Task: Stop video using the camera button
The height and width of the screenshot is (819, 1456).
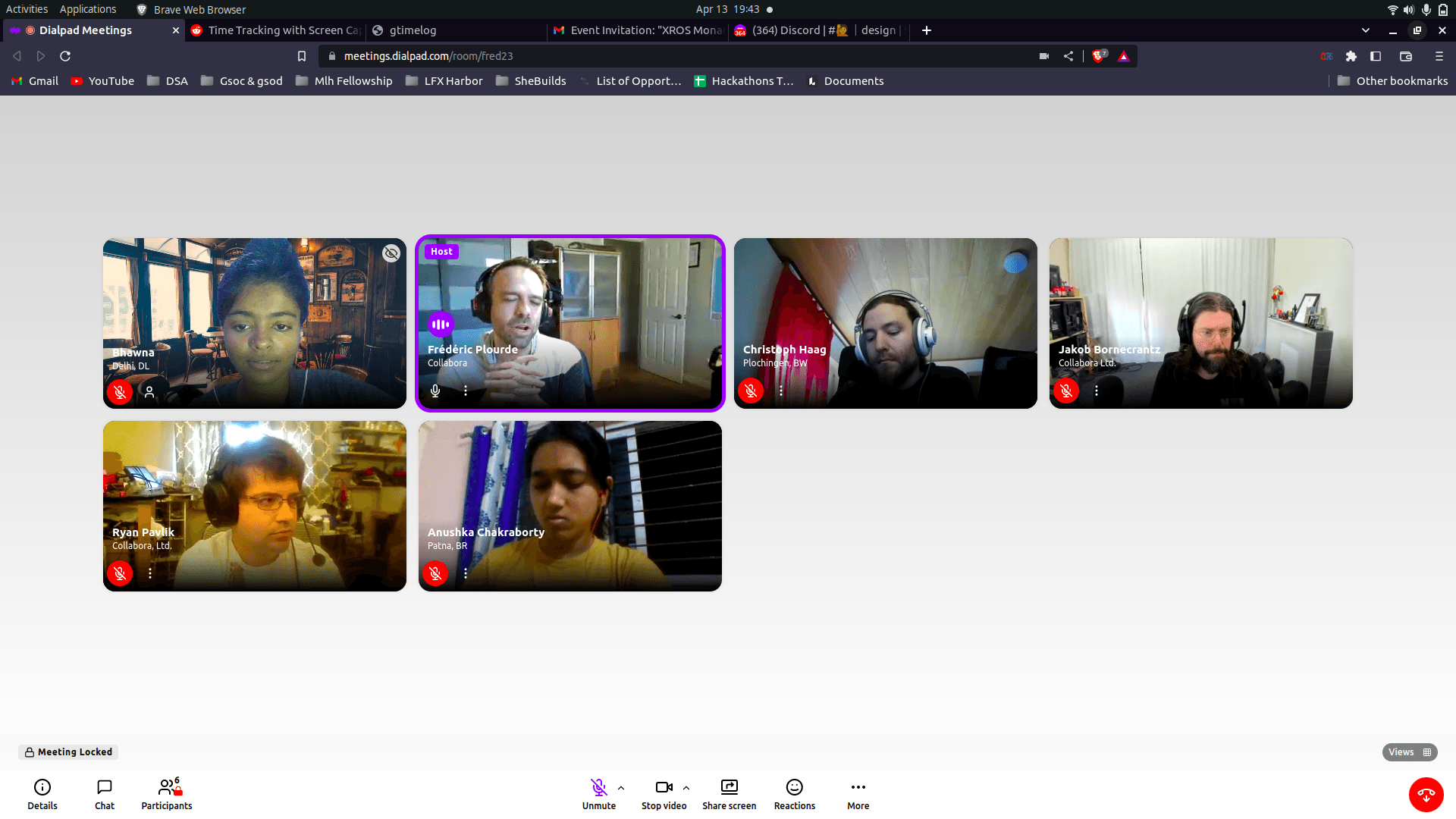Action: tap(664, 794)
